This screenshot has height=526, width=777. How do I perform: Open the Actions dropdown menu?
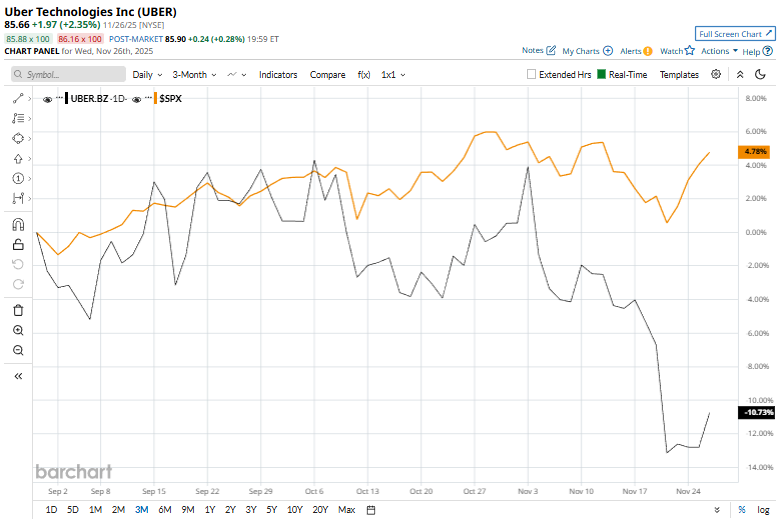[720, 51]
